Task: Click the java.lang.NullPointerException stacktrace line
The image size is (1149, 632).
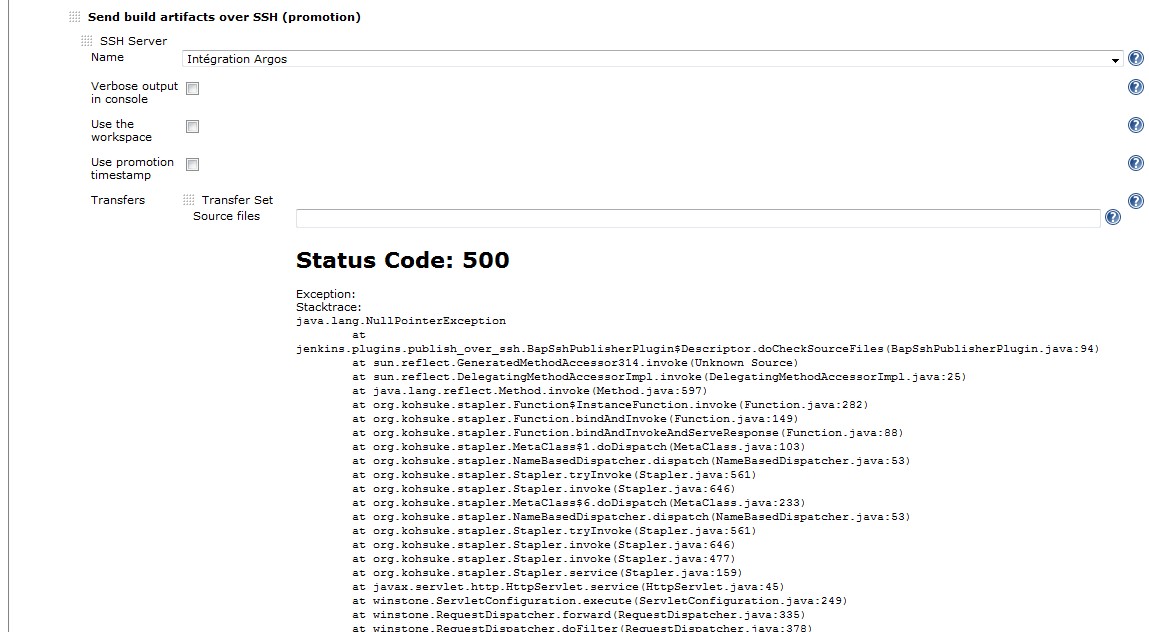Action: pos(401,321)
